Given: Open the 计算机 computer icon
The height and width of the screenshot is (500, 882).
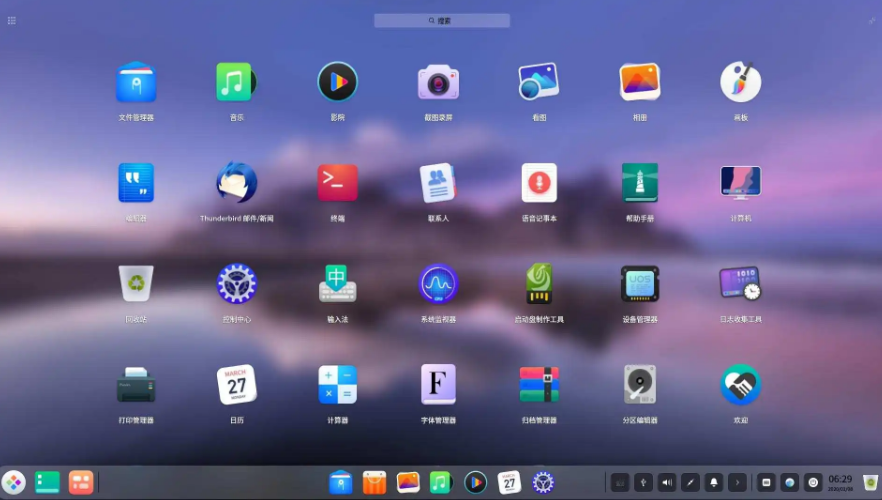Looking at the screenshot, I should pos(740,183).
